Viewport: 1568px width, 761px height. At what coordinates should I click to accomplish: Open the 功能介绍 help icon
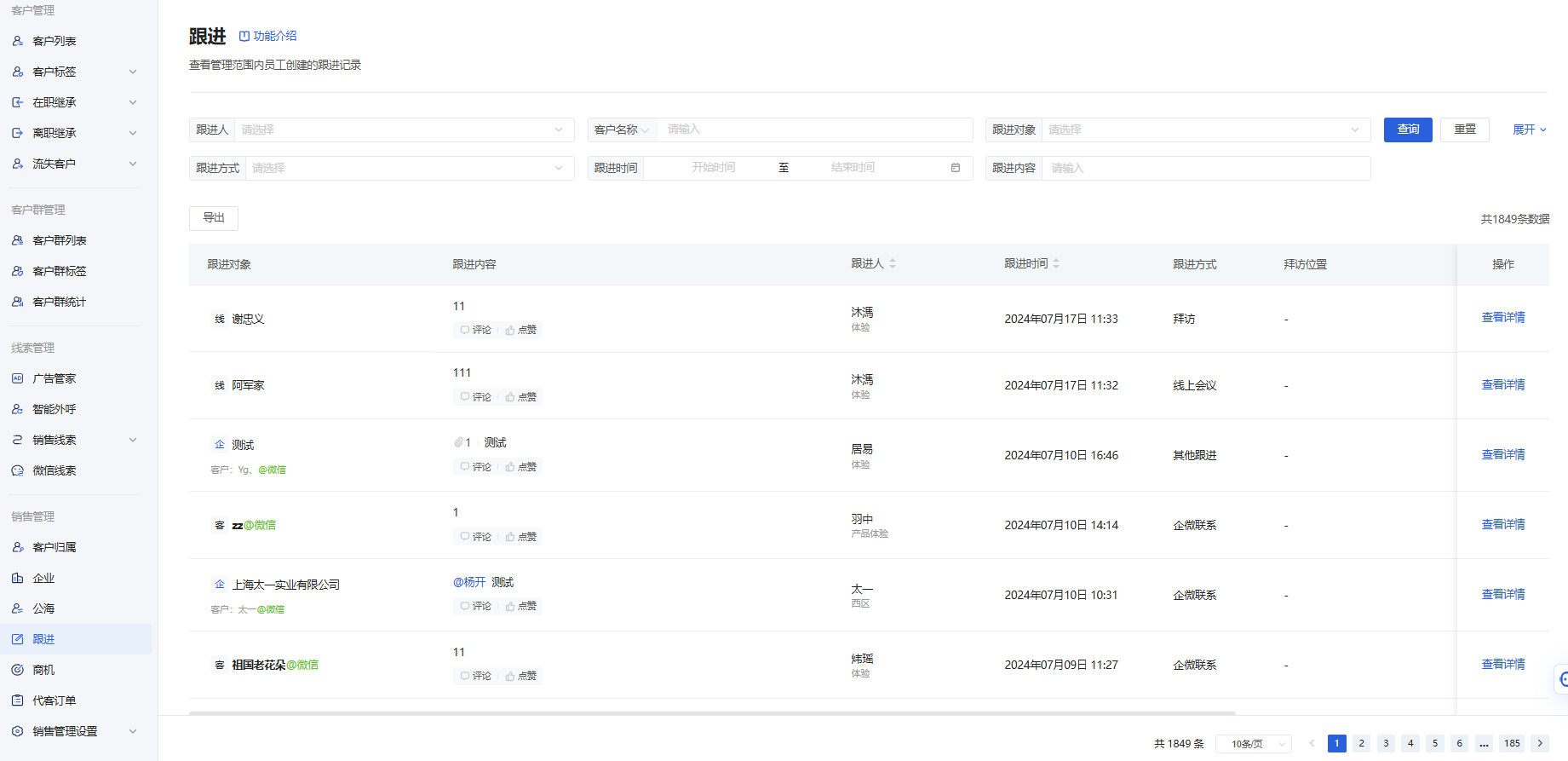click(244, 36)
